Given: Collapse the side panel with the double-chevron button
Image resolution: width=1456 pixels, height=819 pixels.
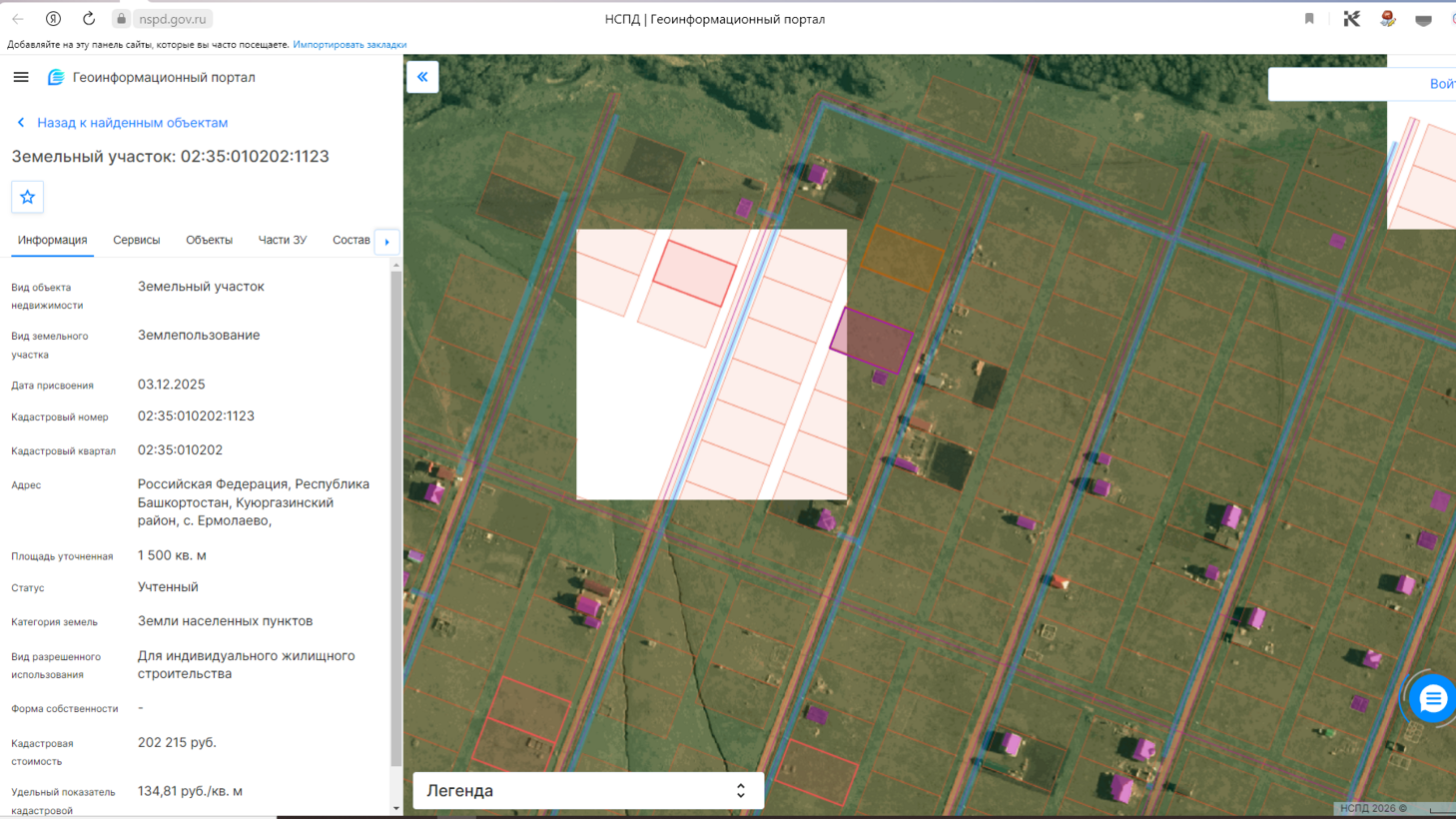Looking at the screenshot, I should coord(422,77).
